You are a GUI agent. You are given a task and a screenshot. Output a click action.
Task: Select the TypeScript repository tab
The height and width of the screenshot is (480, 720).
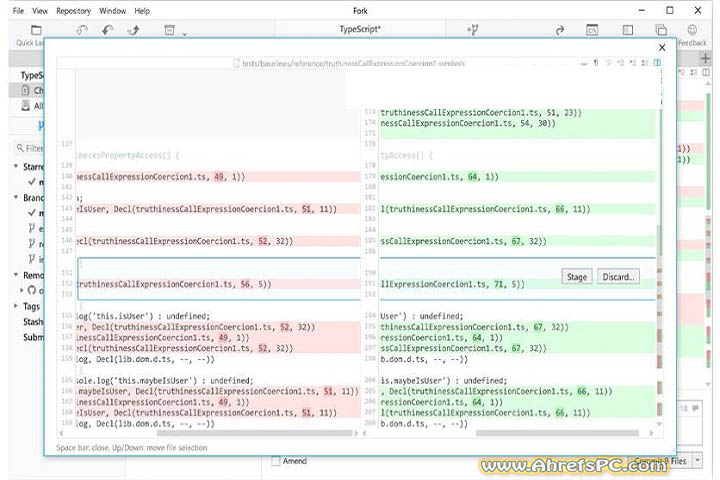[360, 29]
